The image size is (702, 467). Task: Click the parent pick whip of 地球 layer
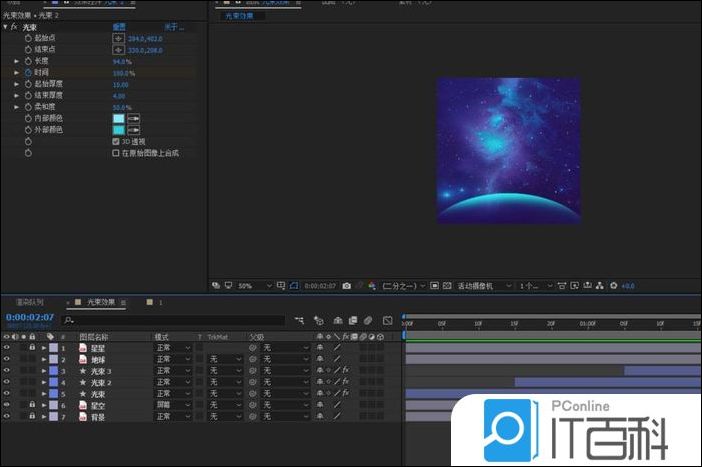[x=252, y=359]
